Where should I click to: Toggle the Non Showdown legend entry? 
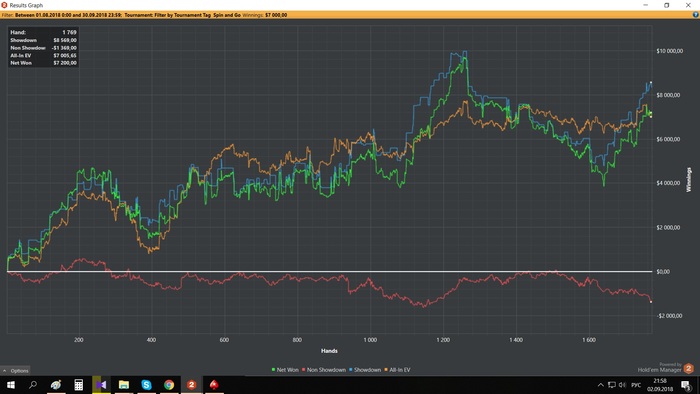324,369
